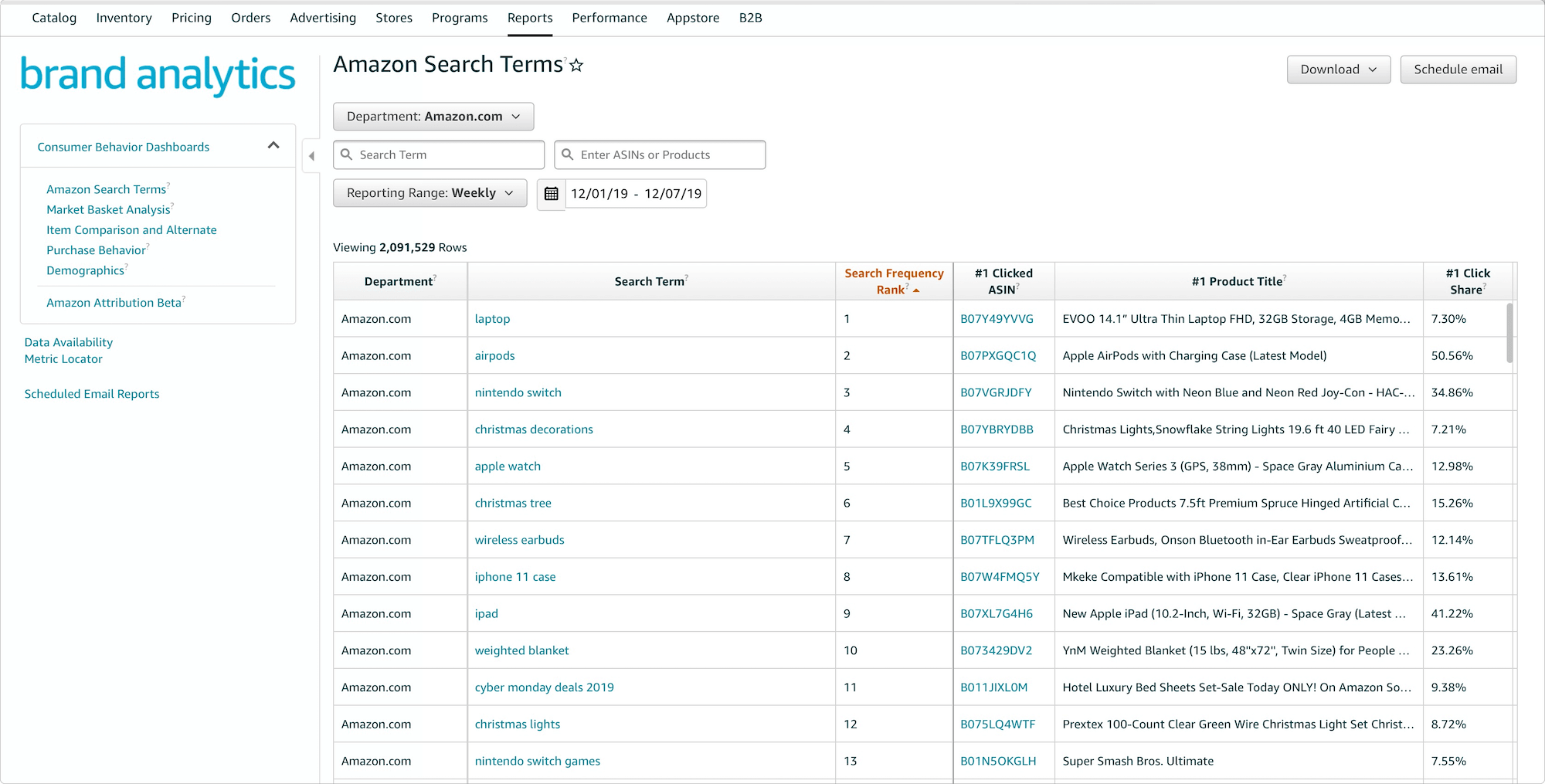Open the calendar icon date picker

tap(551, 194)
